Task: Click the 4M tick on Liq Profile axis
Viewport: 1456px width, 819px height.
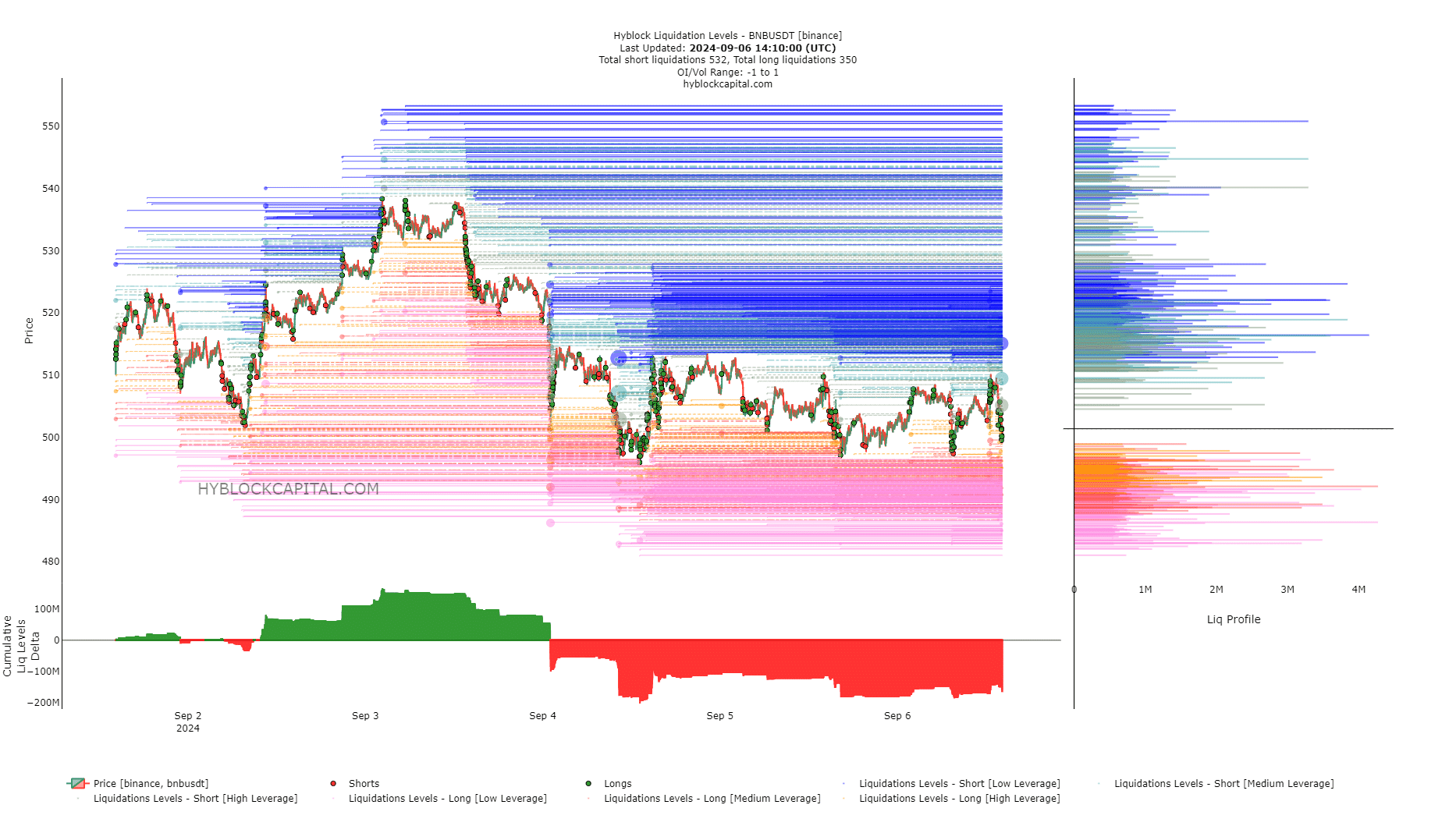Action: tap(1358, 589)
